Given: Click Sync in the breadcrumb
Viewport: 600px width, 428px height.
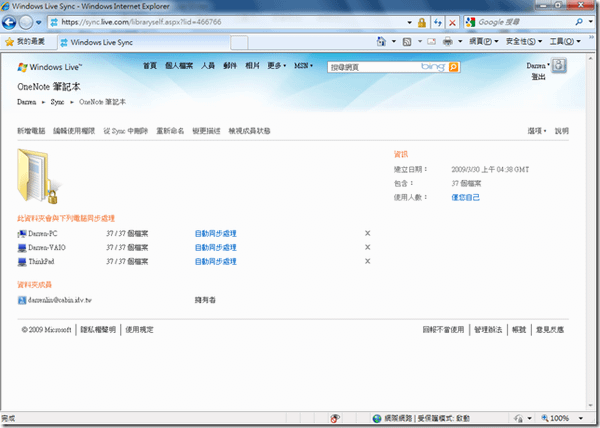Looking at the screenshot, I should 57,102.
